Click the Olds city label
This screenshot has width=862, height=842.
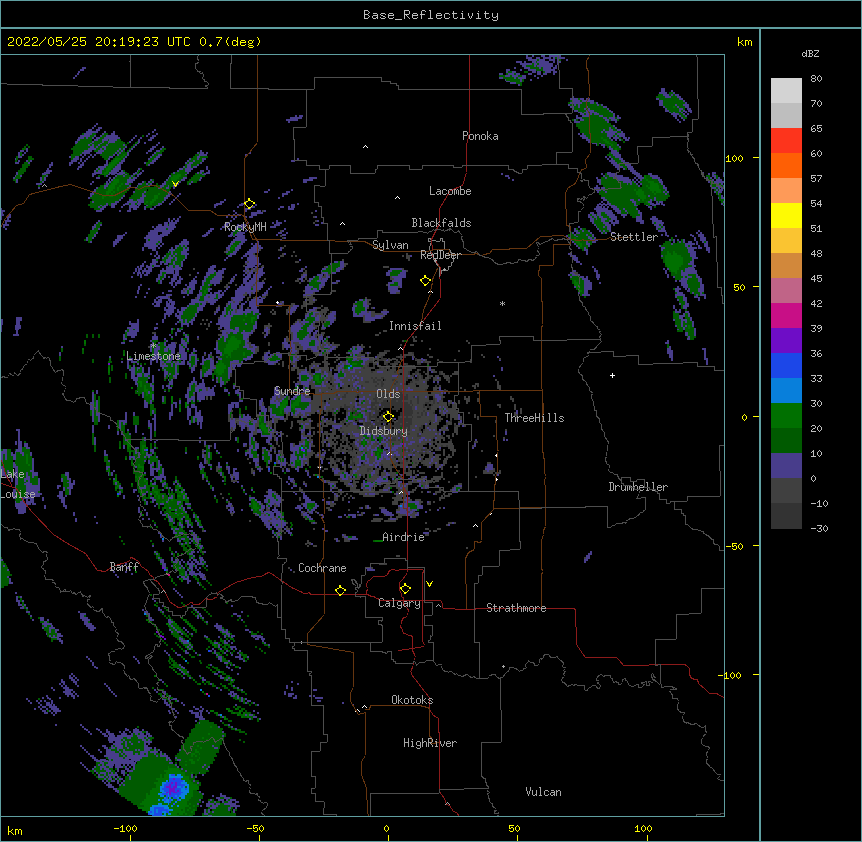[388, 394]
